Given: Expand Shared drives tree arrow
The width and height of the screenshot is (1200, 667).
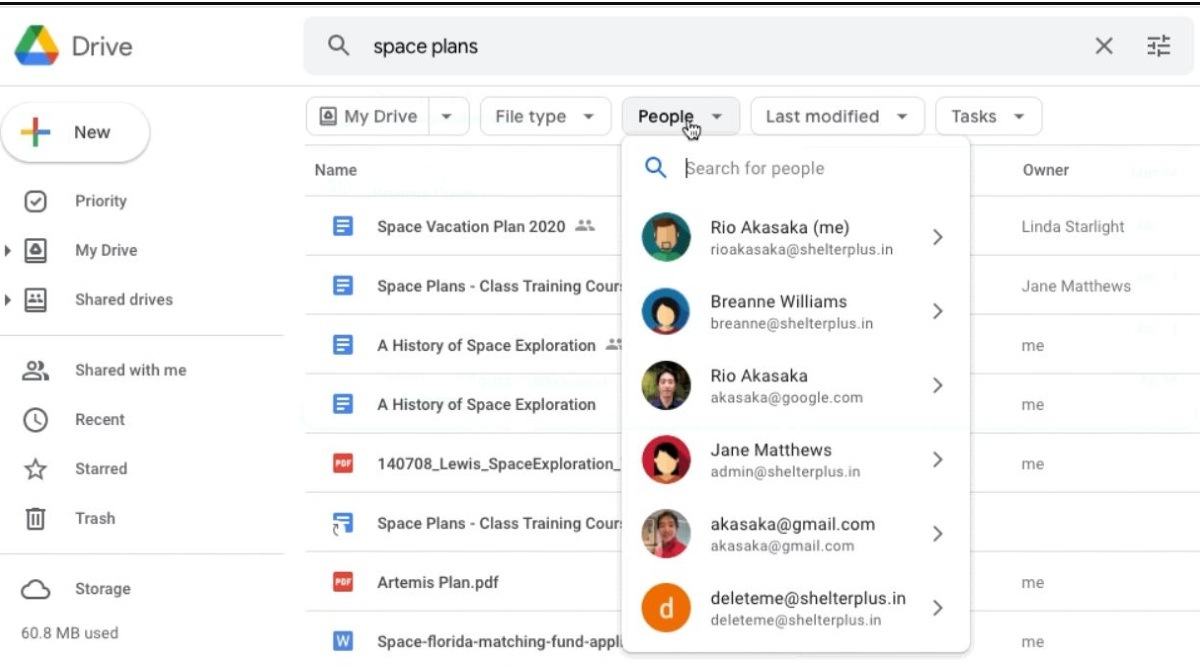Looking at the screenshot, I should (9, 300).
